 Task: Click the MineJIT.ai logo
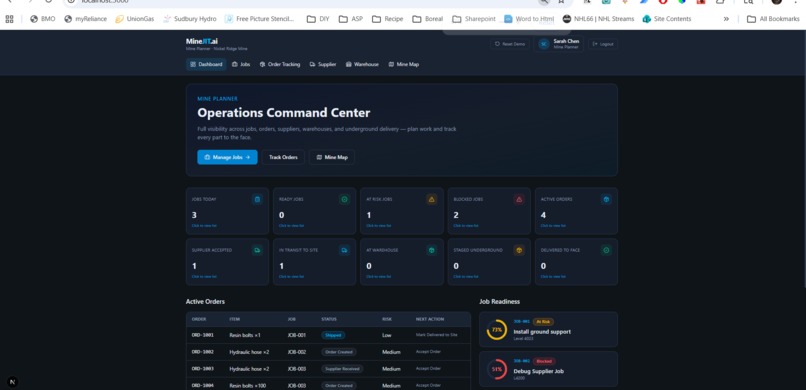click(202, 41)
